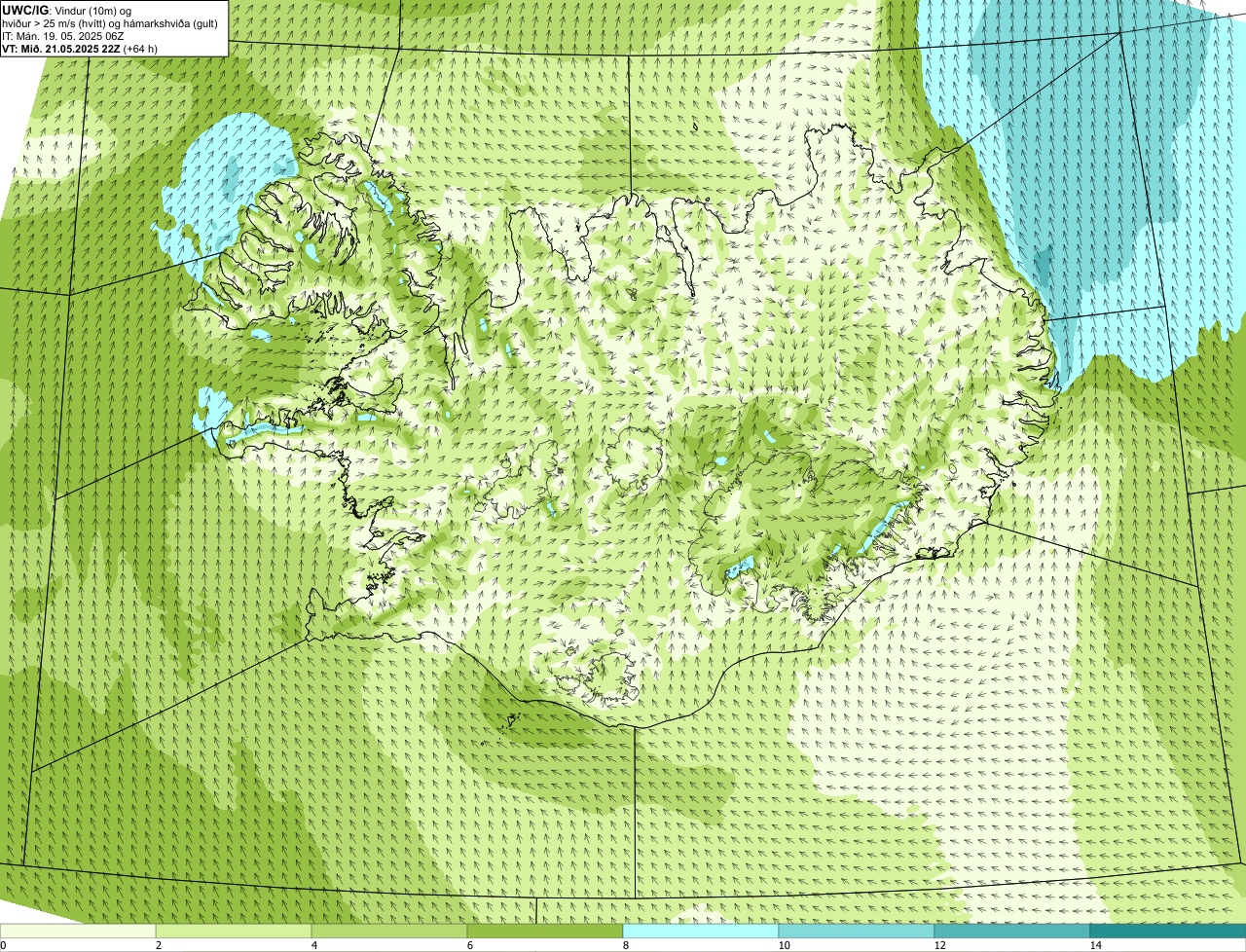
Task: Click the legend scale label '2'
Action: 158,945
